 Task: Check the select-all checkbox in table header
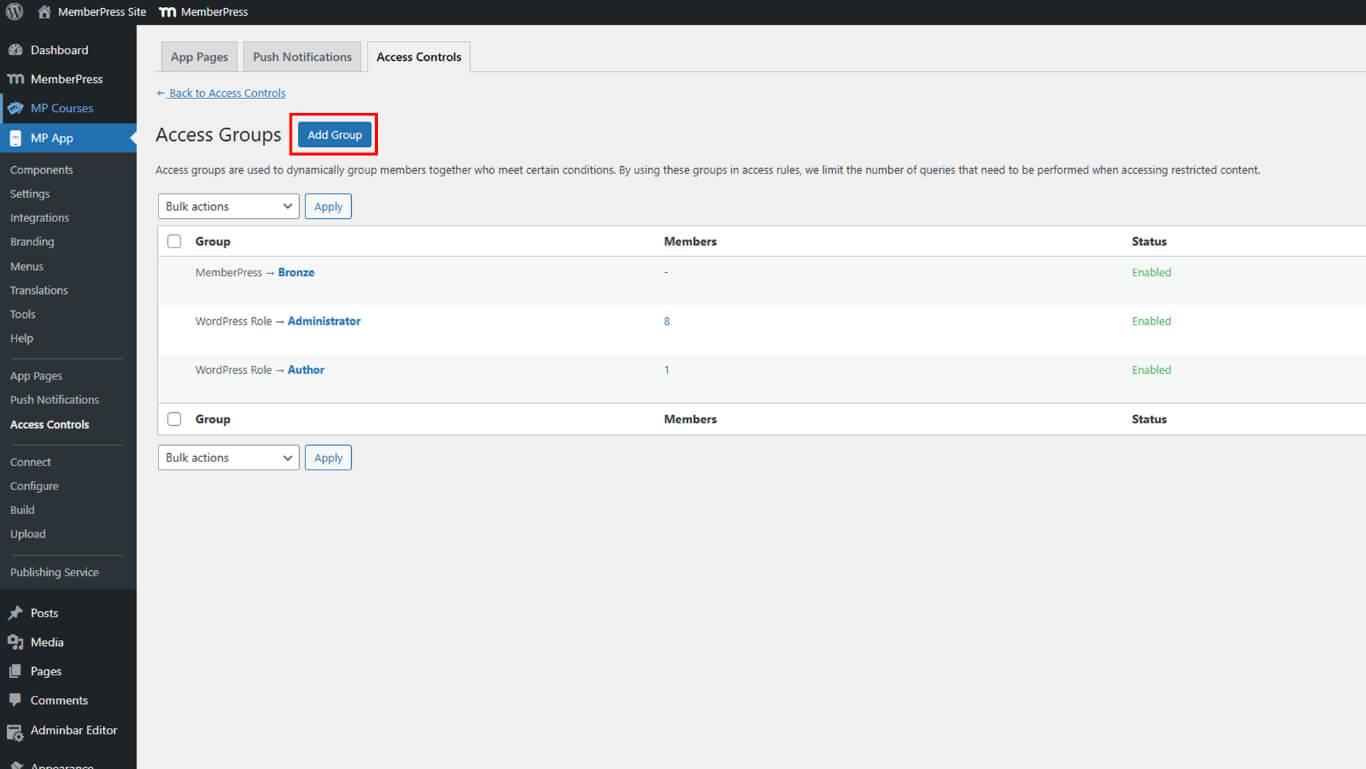(174, 241)
